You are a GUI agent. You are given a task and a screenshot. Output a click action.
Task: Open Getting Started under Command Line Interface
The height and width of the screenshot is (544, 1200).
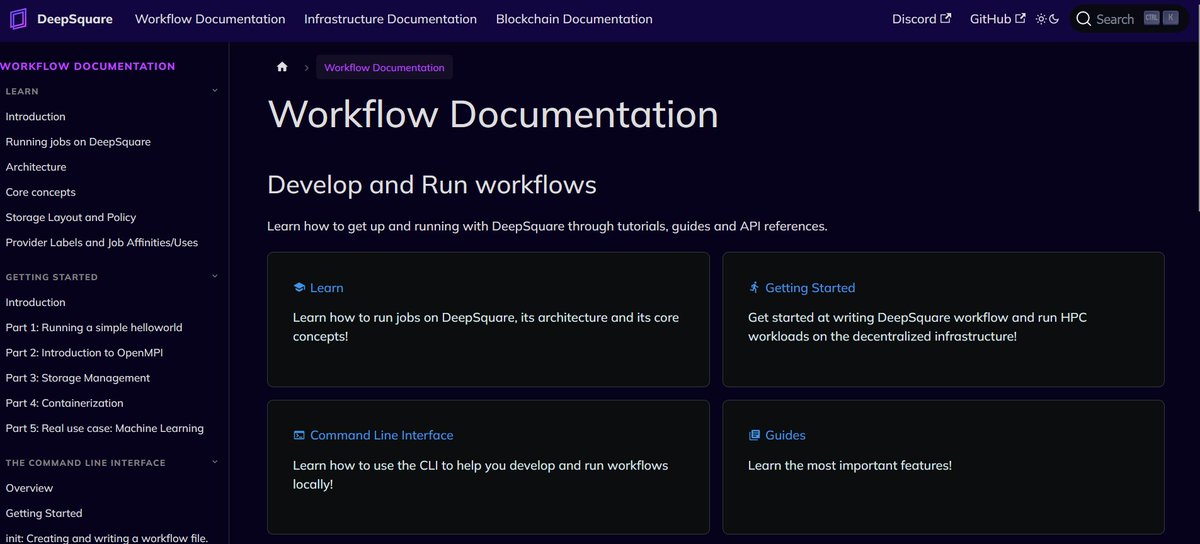pyautogui.click(x=44, y=513)
